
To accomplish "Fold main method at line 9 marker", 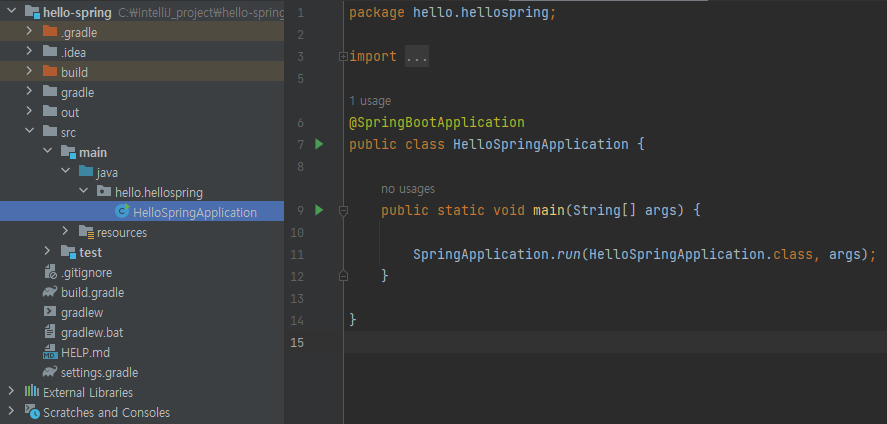I will click(x=343, y=211).
